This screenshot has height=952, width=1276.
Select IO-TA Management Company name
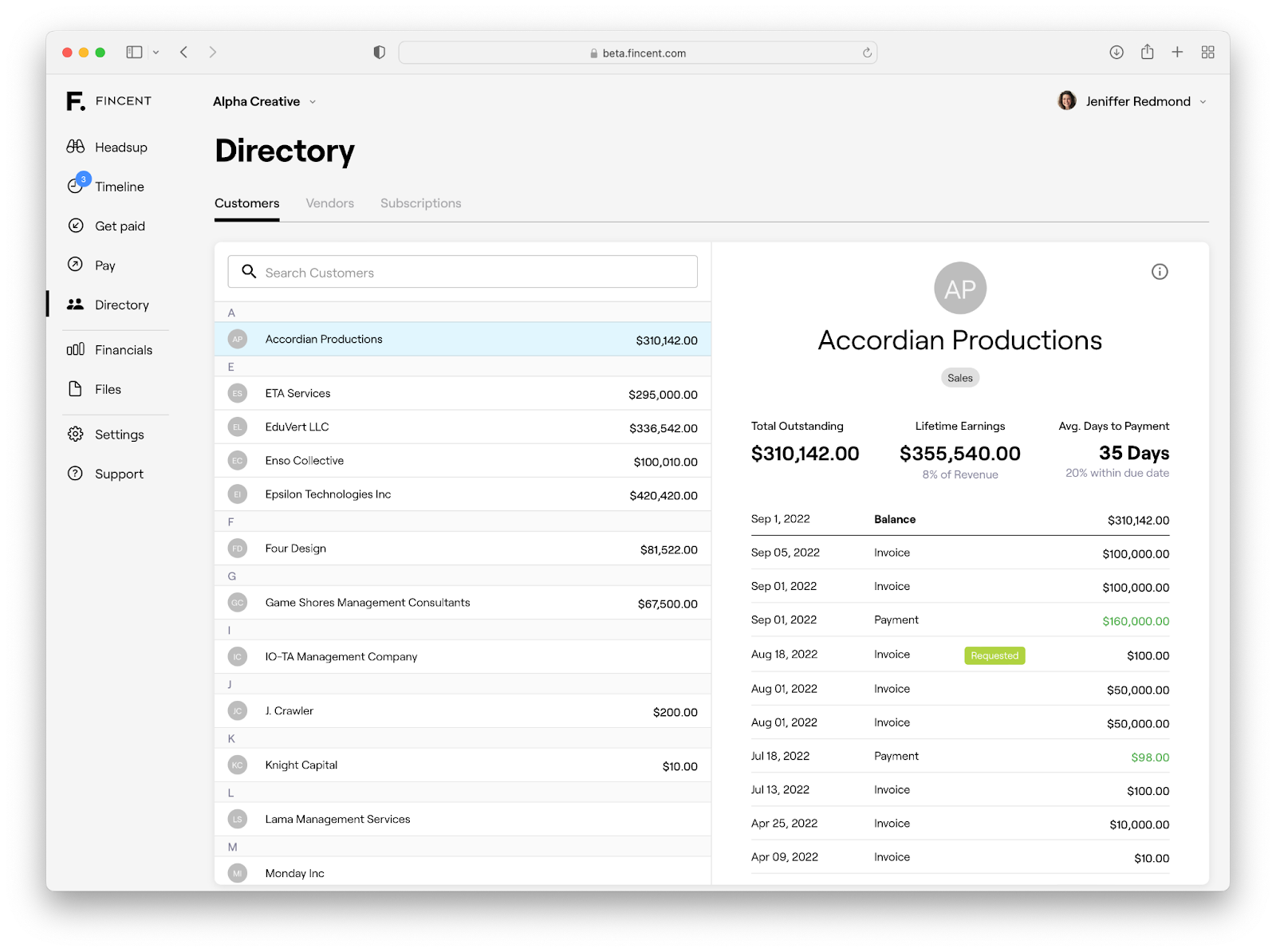341,657
